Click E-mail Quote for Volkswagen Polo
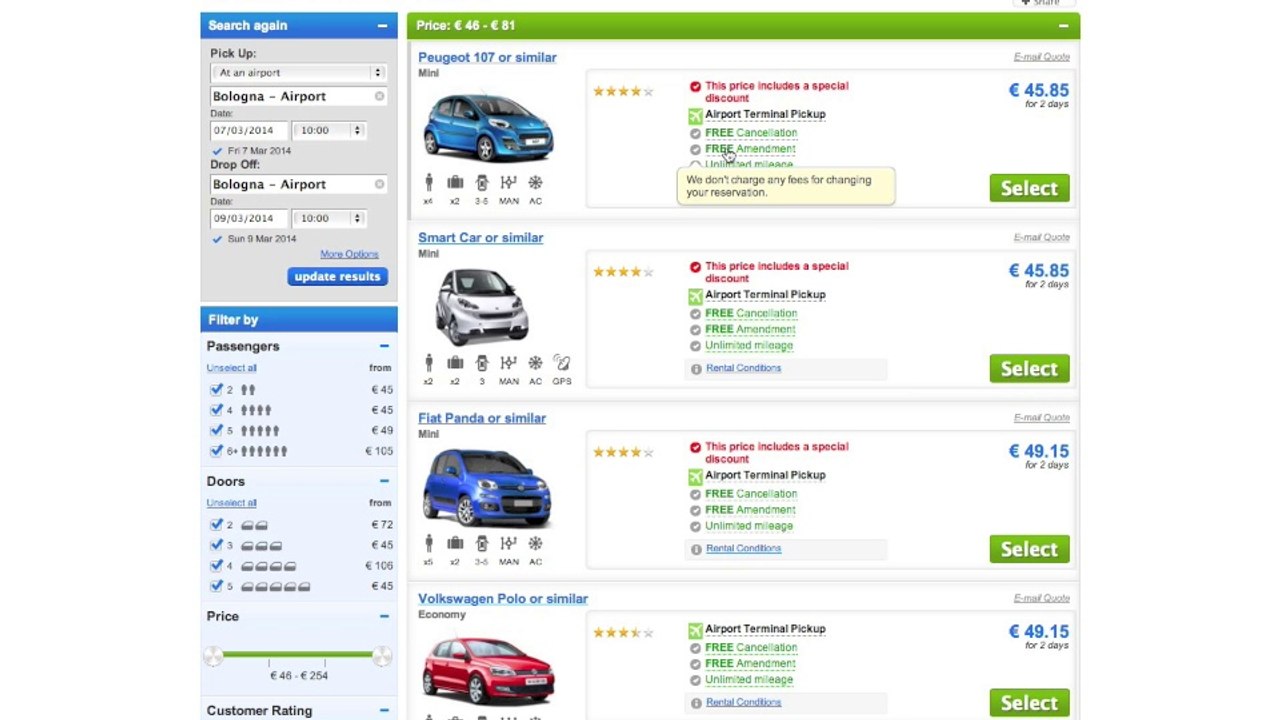Viewport: 1280px width, 720px height. (x=1042, y=598)
